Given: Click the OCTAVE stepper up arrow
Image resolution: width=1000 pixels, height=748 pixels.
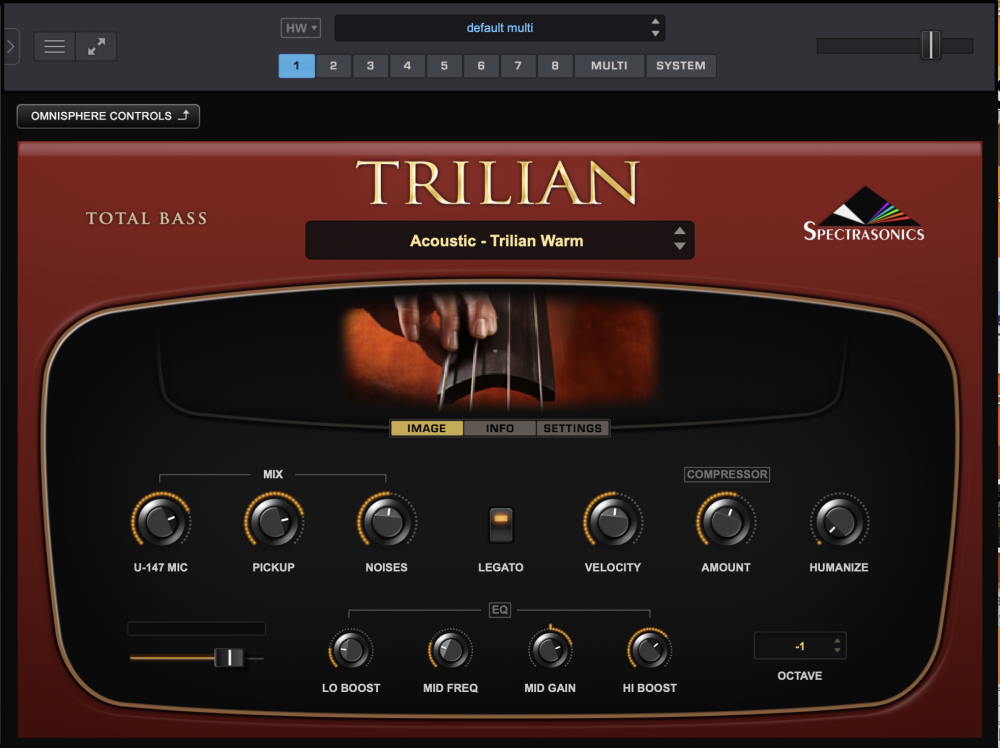Looking at the screenshot, I should coord(837,641).
